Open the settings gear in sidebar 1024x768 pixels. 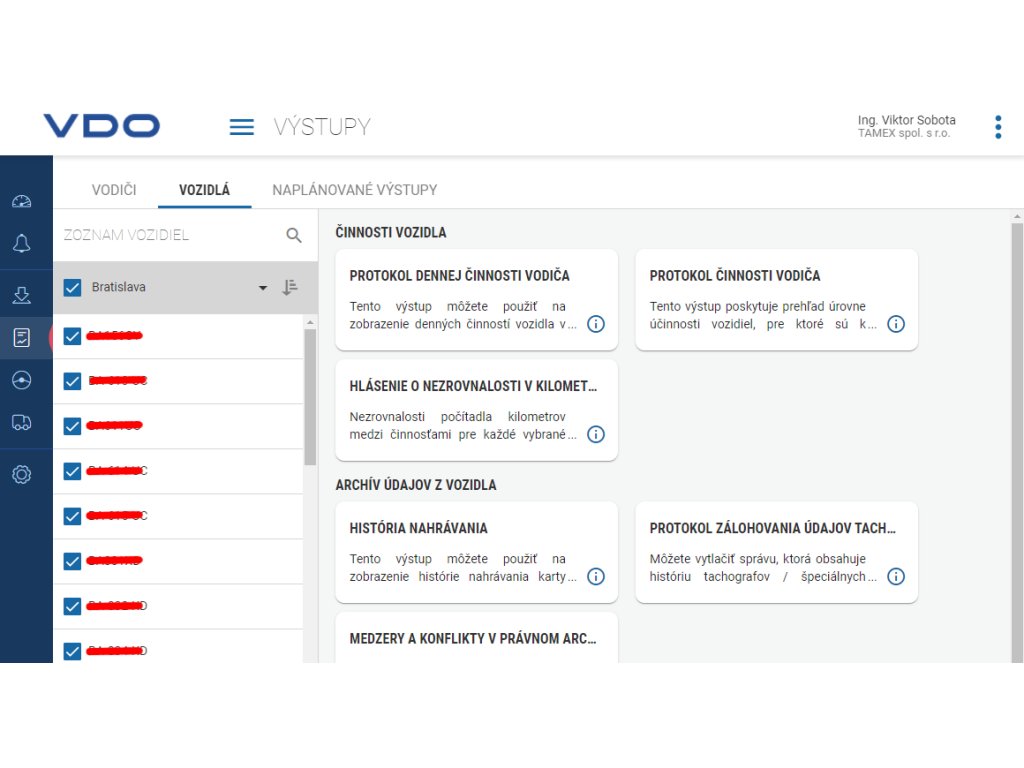tap(22, 474)
